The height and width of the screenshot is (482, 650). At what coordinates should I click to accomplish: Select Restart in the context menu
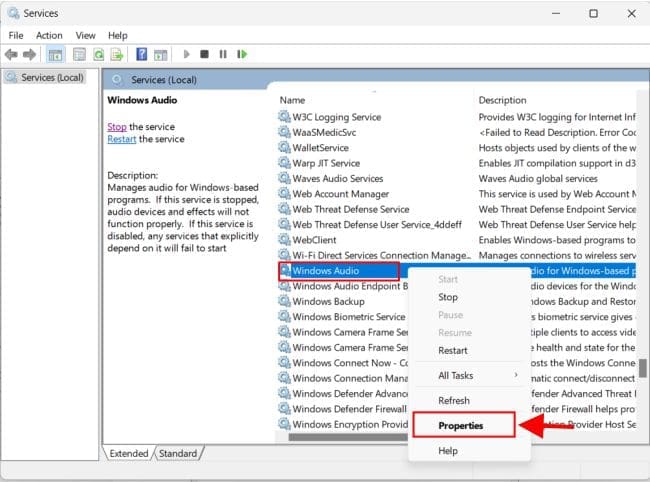pos(453,350)
